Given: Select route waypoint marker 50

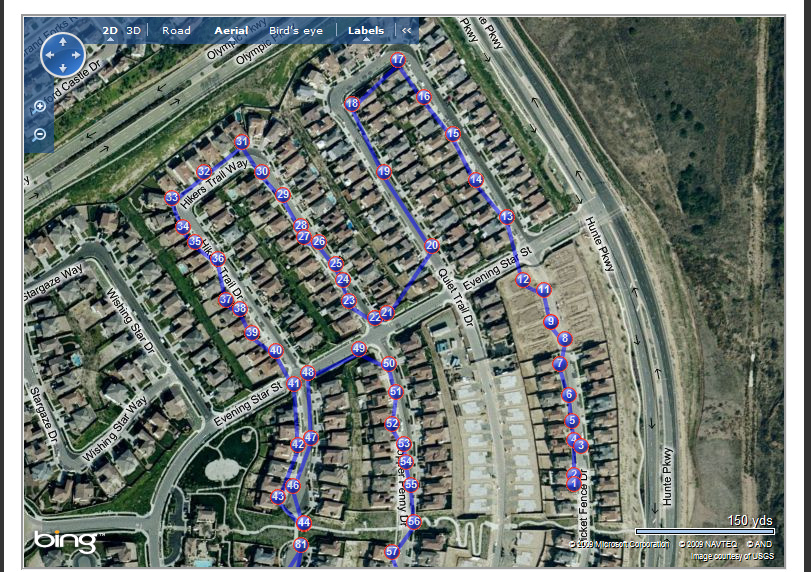Looking at the screenshot, I should tap(389, 364).
